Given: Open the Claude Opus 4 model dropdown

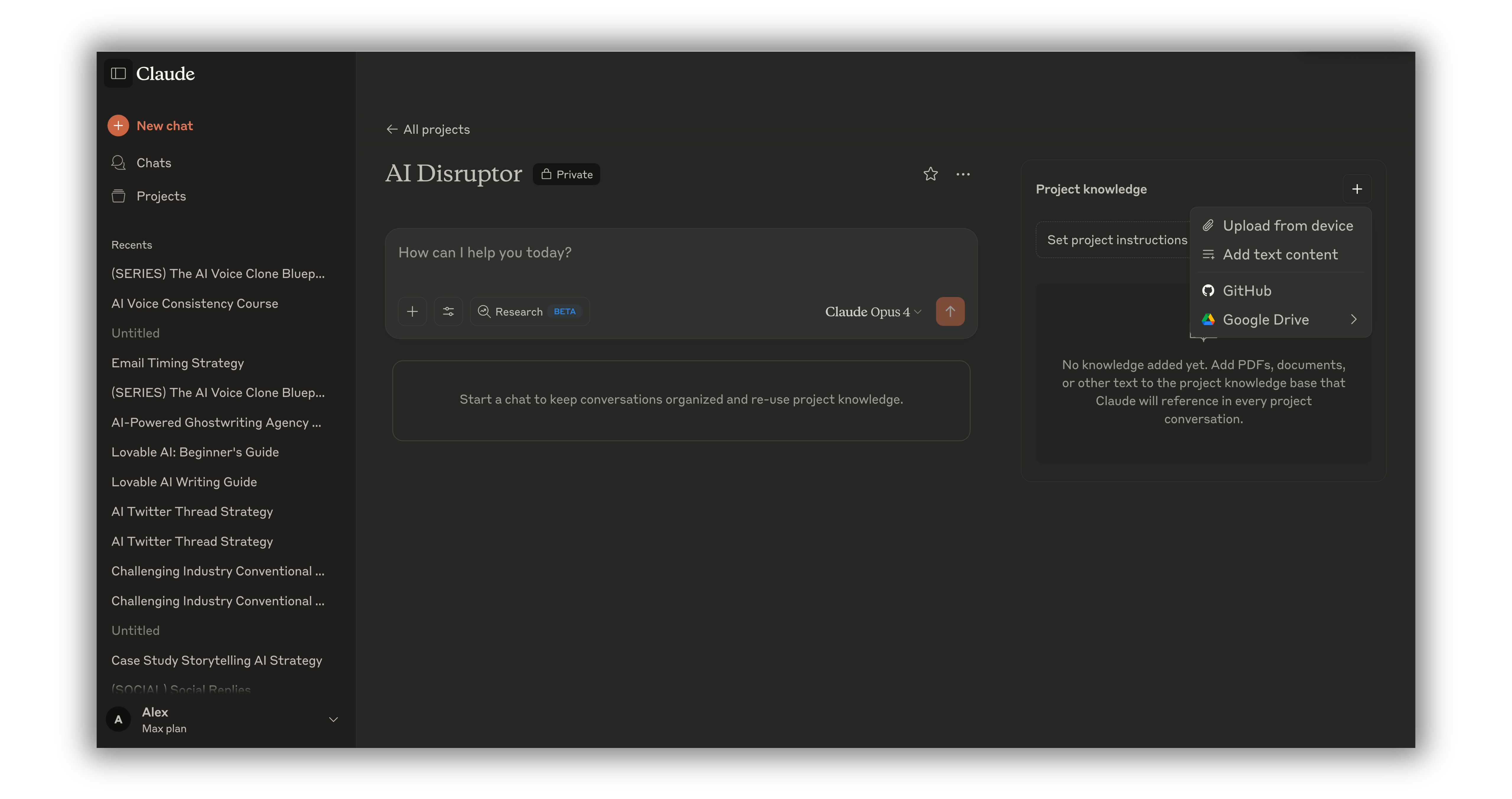Looking at the screenshot, I should [873, 312].
